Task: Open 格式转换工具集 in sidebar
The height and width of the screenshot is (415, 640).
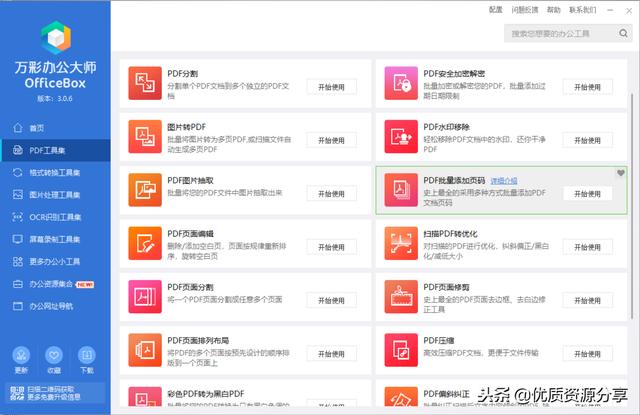Action: [x=55, y=173]
